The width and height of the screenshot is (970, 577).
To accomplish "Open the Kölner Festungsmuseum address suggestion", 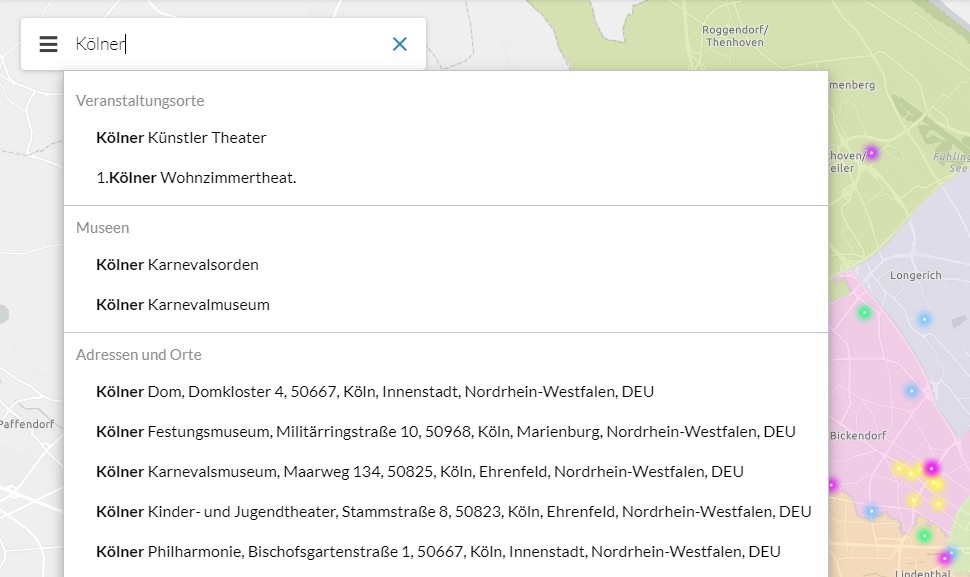I will point(445,431).
